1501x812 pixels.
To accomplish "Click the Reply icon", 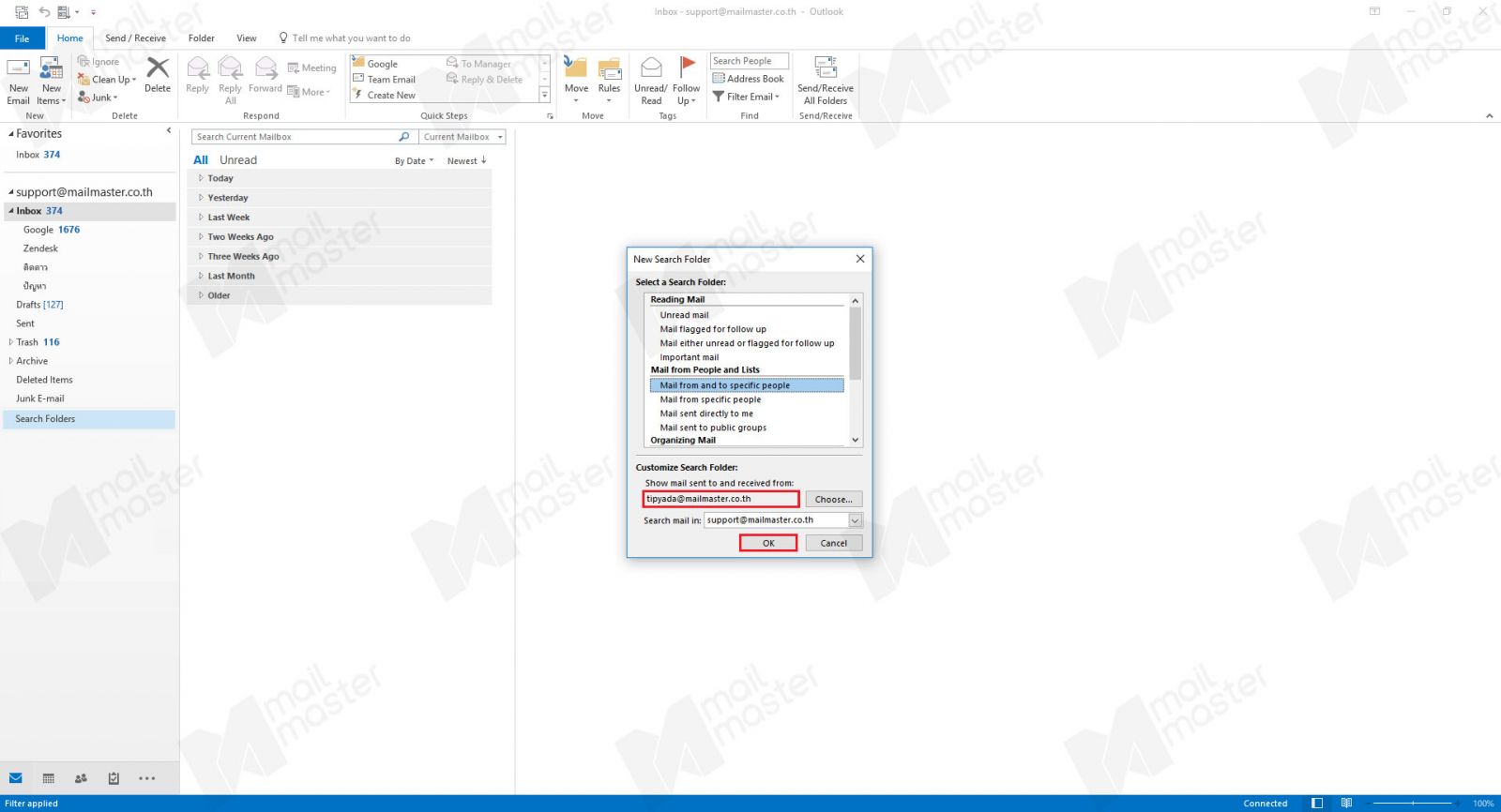I will tap(197, 75).
